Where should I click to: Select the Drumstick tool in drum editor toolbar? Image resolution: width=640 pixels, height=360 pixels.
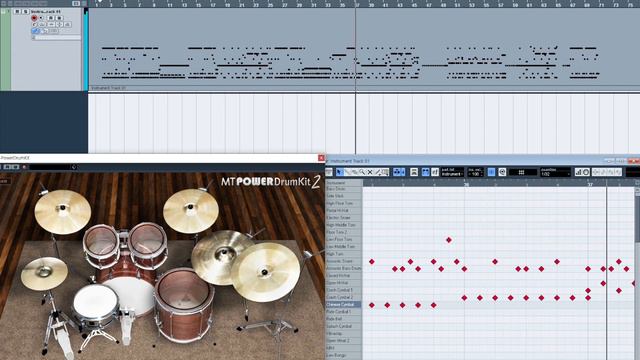348,172
